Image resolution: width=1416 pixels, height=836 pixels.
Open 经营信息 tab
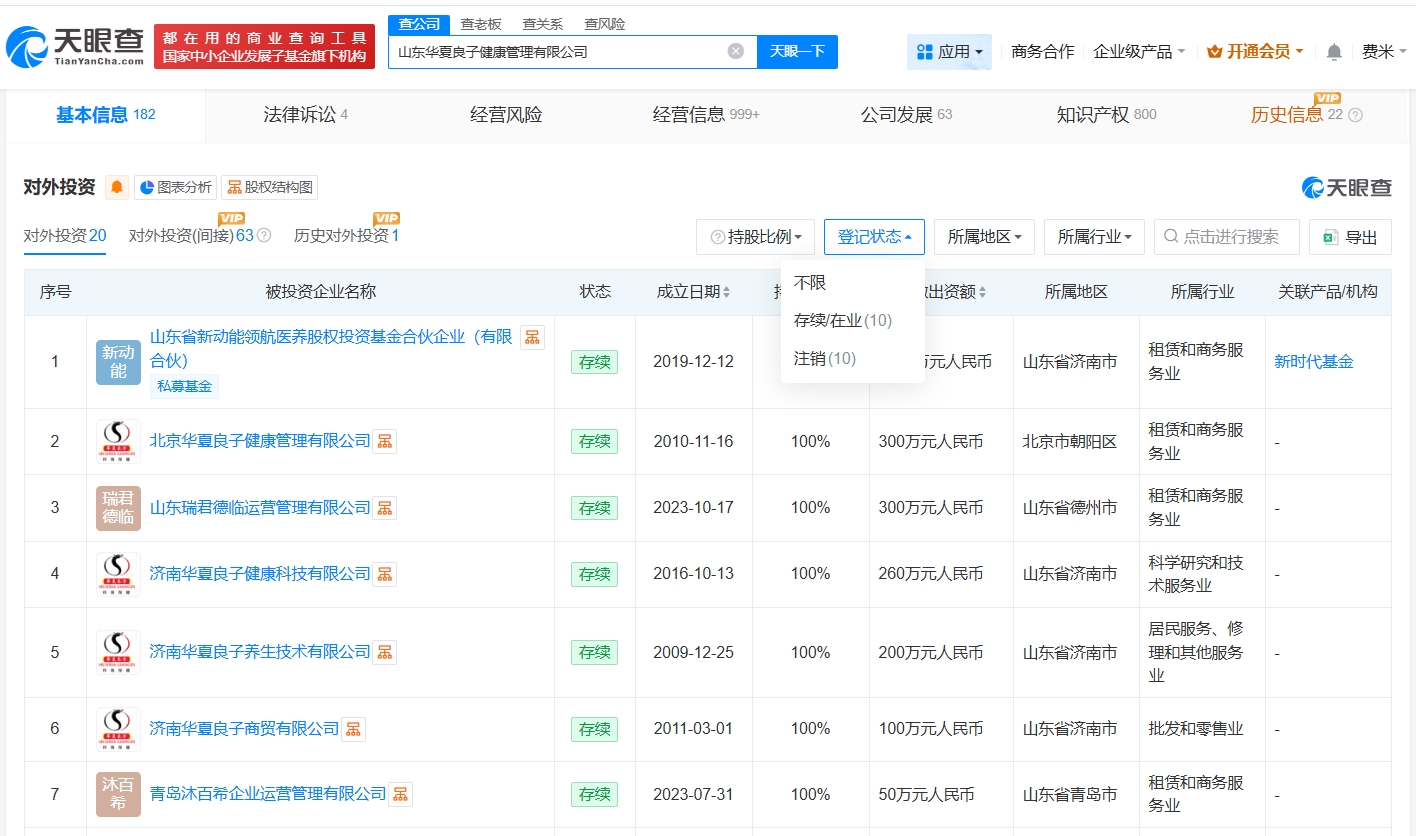[706, 115]
